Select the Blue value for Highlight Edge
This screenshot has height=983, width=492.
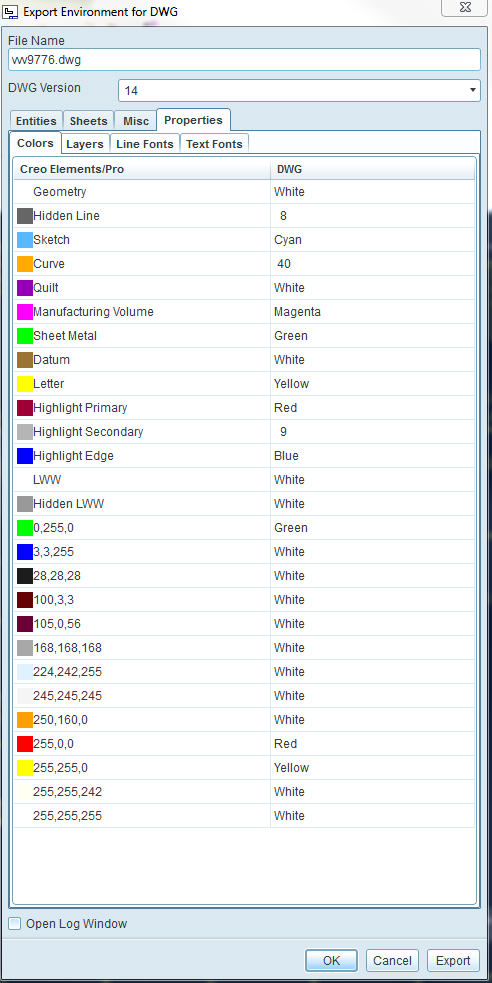pyautogui.click(x=286, y=456)
